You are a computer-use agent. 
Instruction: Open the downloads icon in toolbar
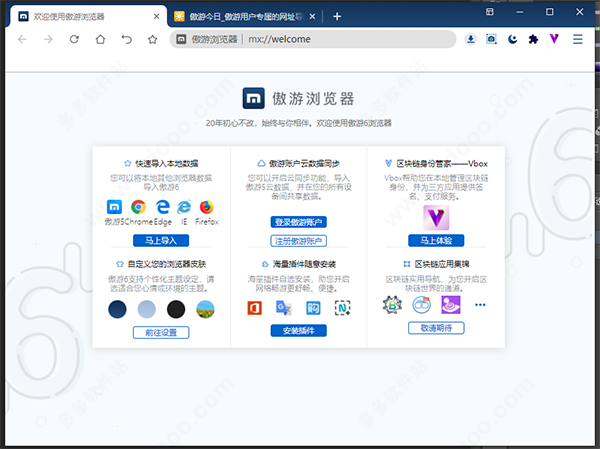point(471,39)
